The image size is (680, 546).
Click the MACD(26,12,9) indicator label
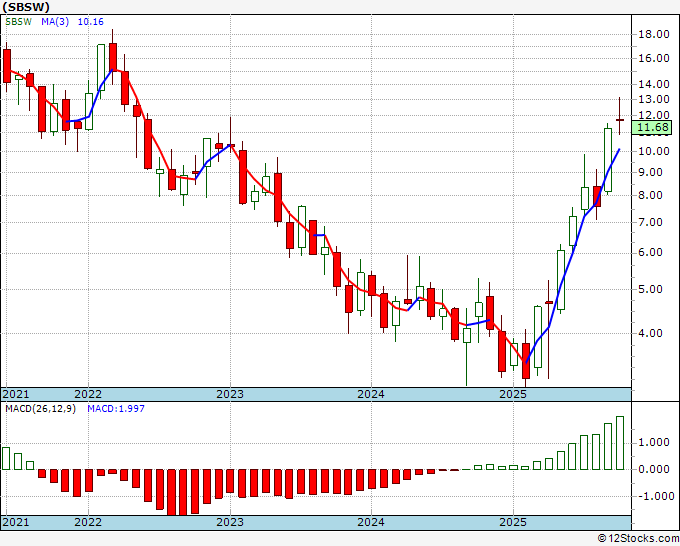40,409
